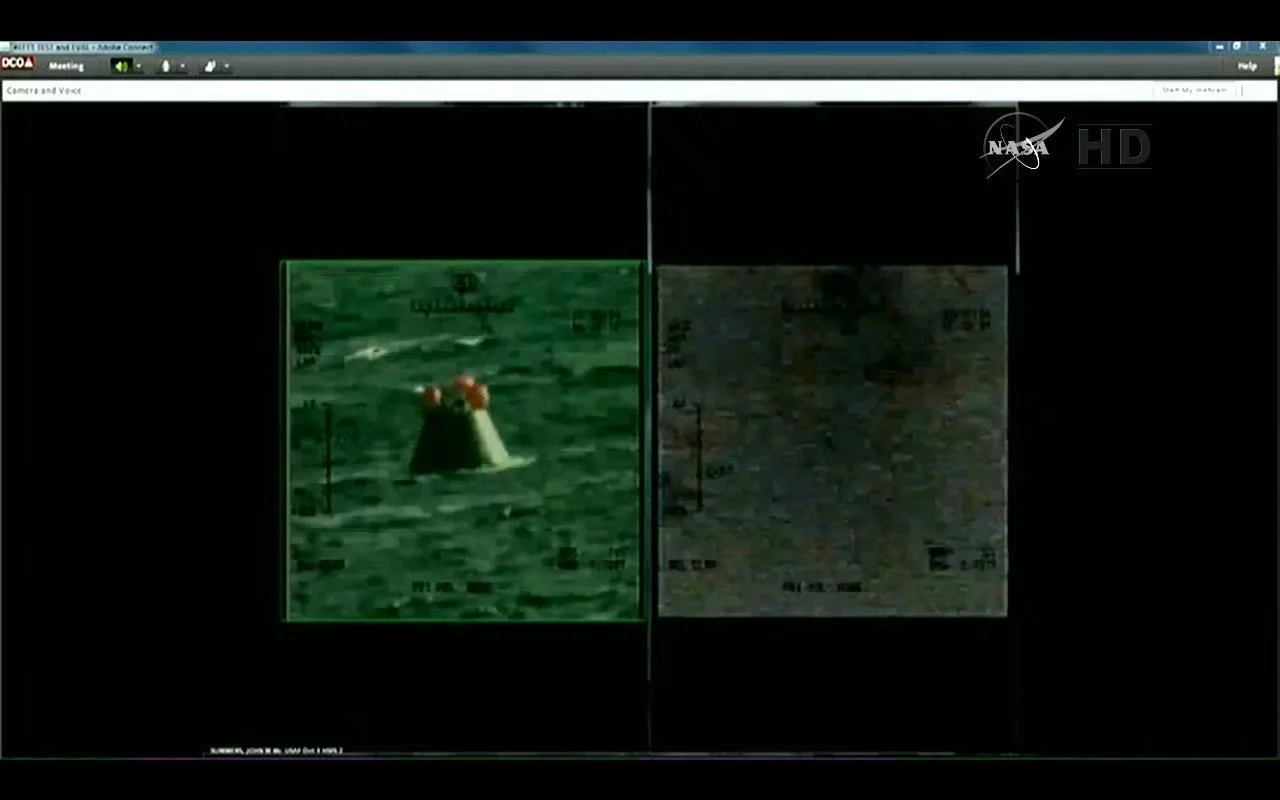Minimize the Adobe Connect window
This screenshot has width=1280, height=800.
point(1220,46)
